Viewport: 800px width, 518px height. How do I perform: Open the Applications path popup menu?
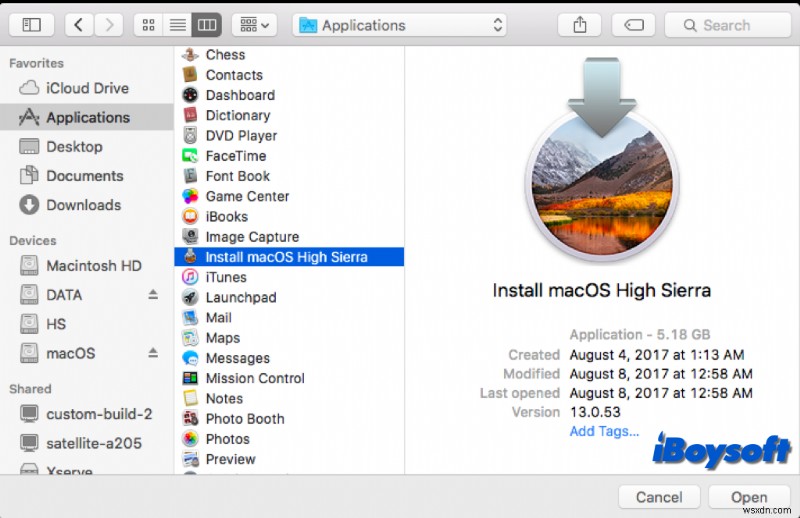(399, 25)
